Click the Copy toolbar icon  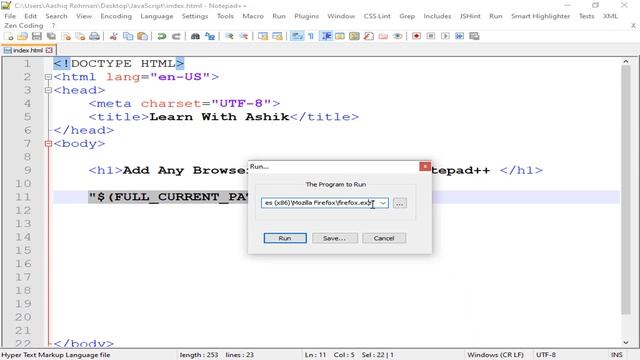(128, 36)
